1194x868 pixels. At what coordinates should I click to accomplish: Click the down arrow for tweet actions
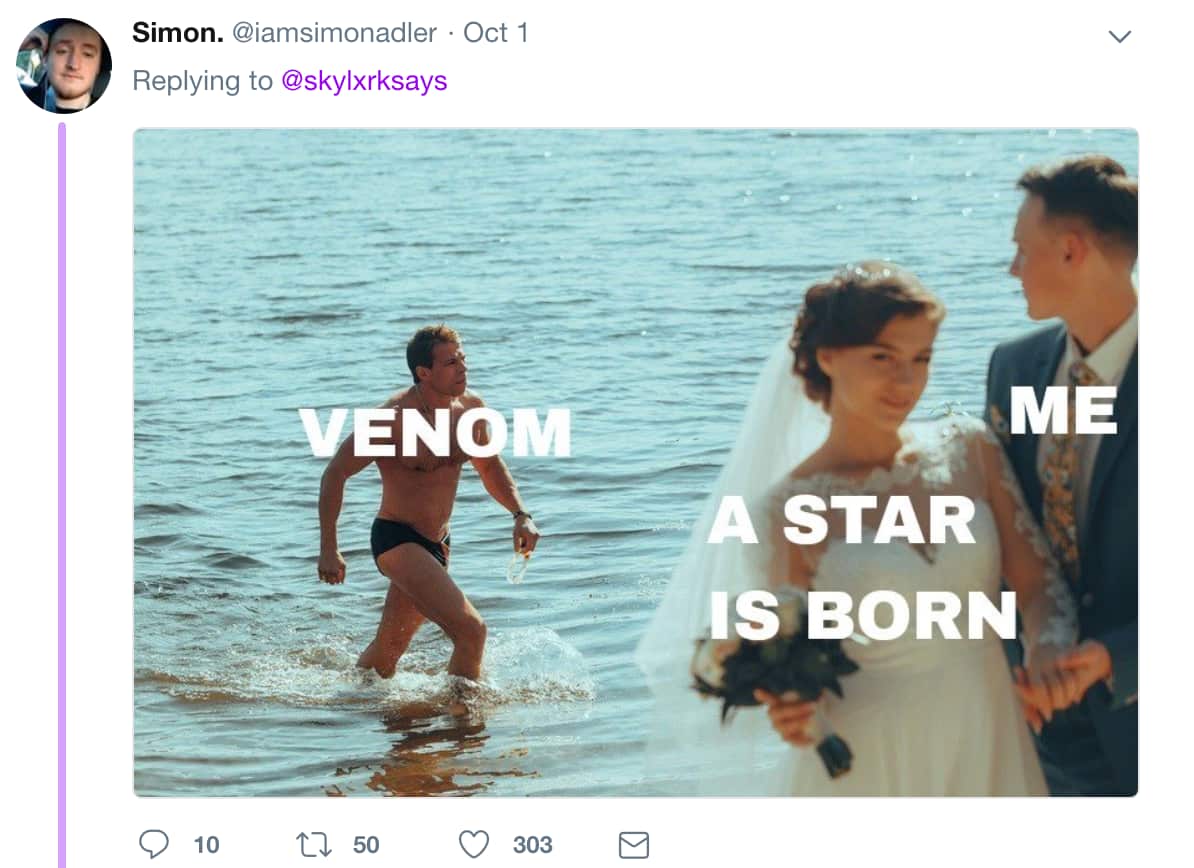pyautogui.click(x=1120, y=35)
